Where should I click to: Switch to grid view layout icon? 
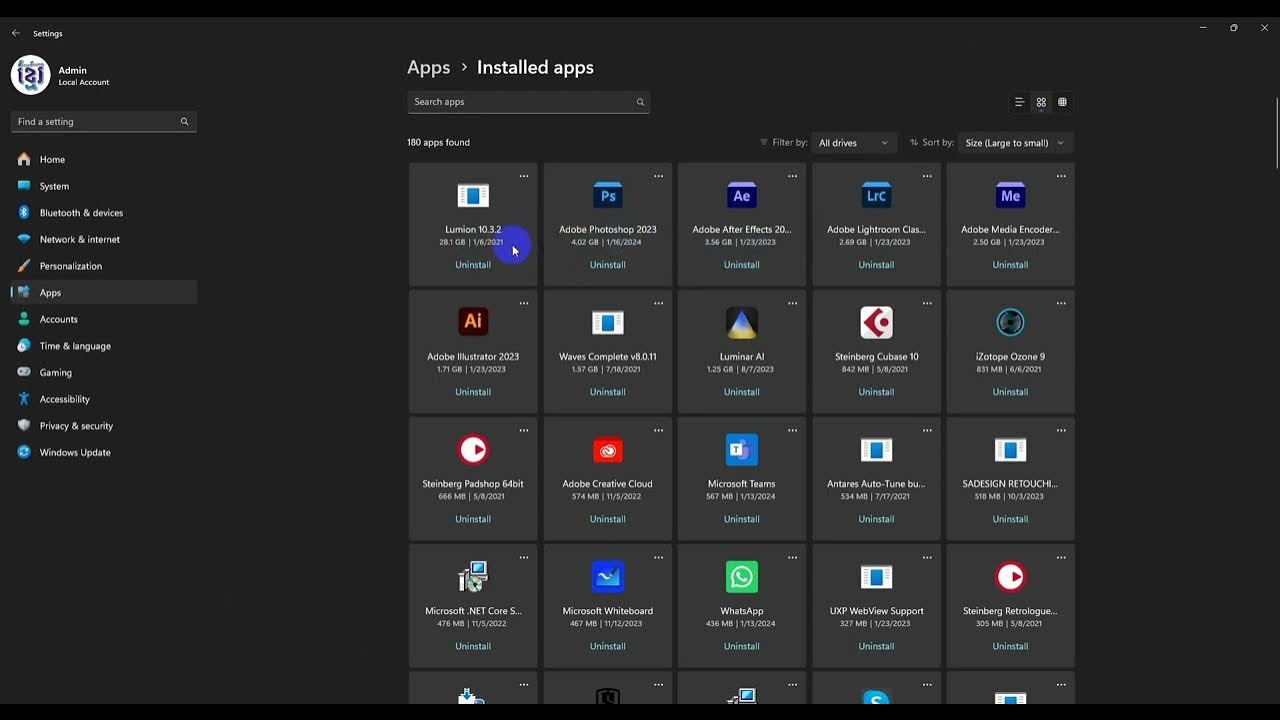1041,102
